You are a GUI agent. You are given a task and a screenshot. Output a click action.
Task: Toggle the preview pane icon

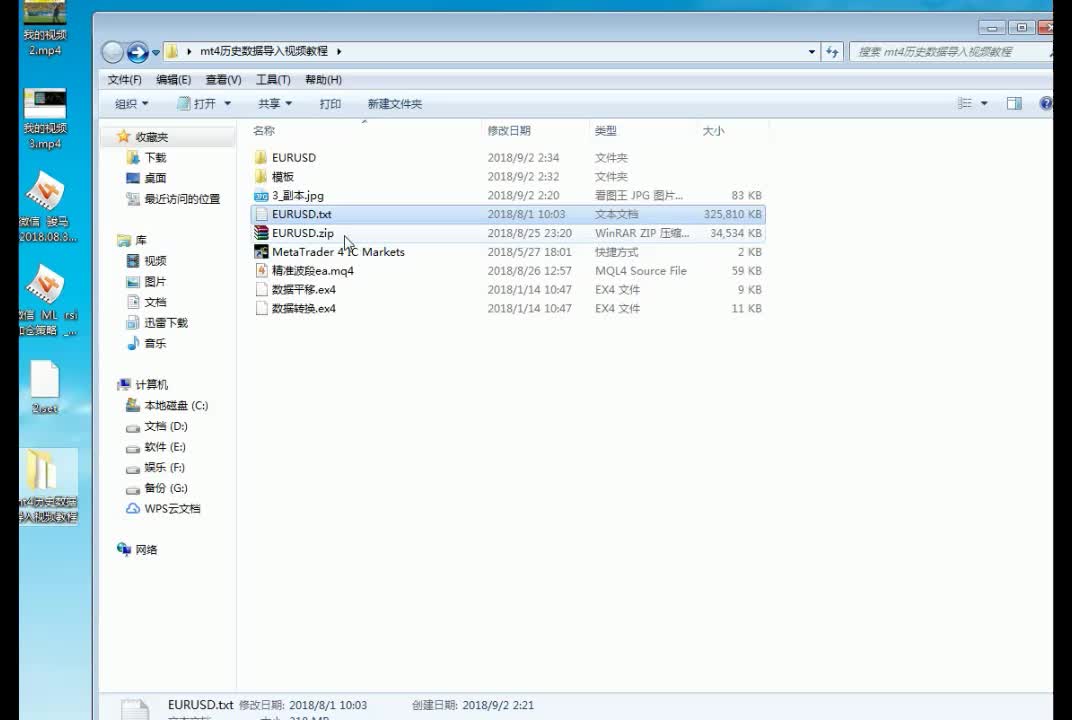(1013, 103)
